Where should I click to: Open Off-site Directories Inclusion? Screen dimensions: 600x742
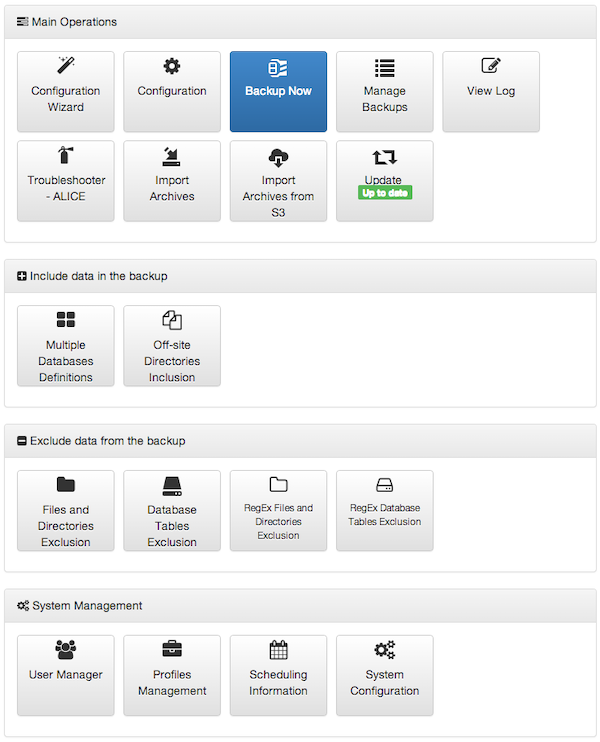click(x=172, y=346)
